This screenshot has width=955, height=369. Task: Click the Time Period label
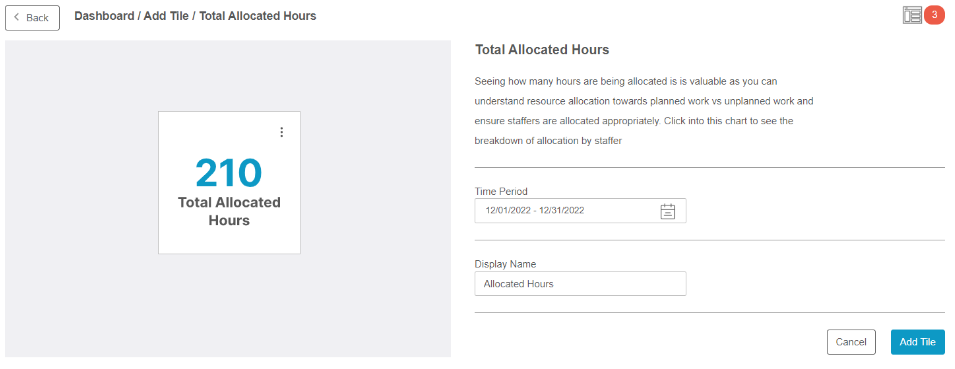(x=501, y=191)
